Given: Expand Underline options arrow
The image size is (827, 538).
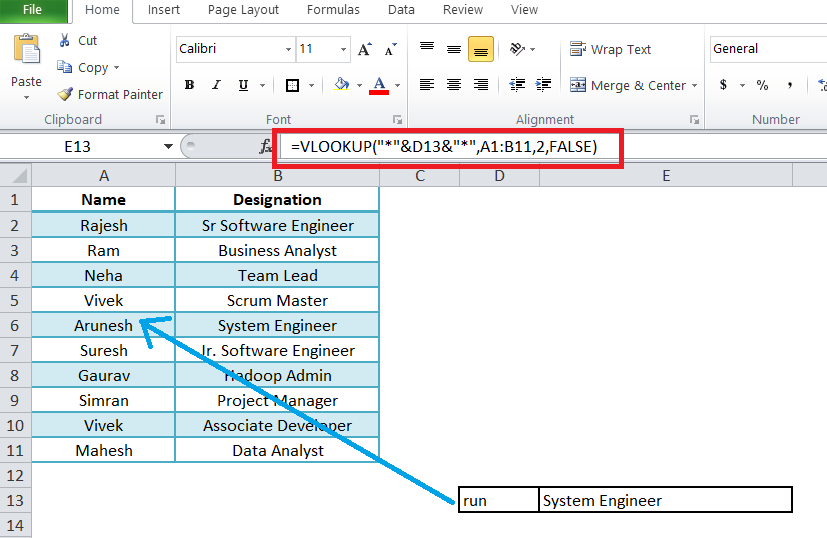Looking at the screenshot, I should 262,85.
